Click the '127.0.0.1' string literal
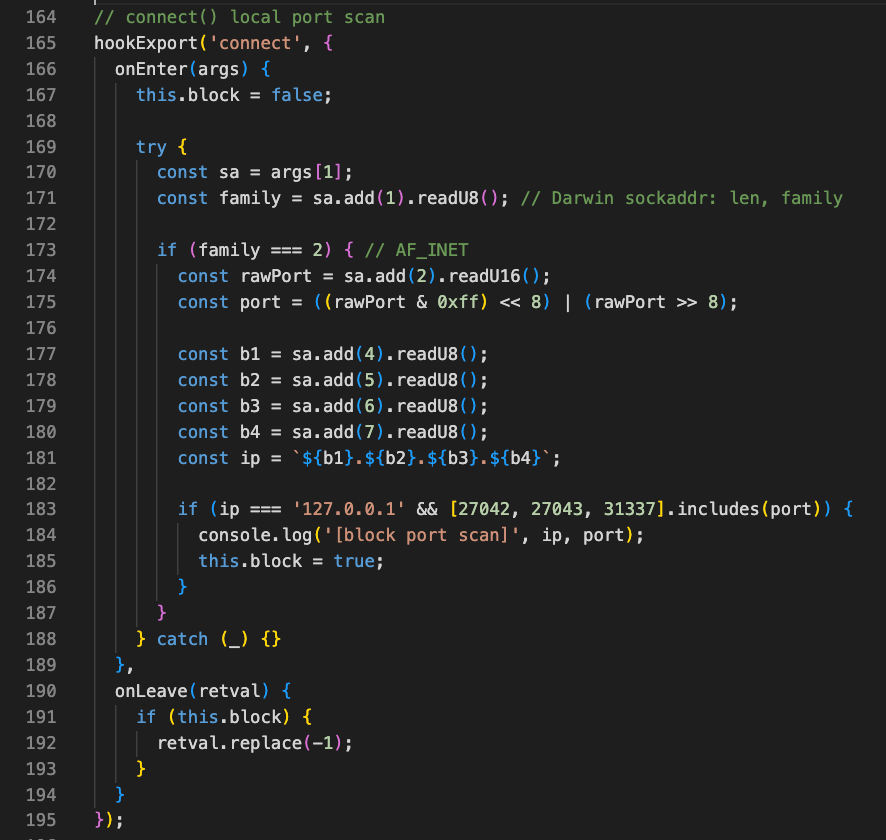 tap(349, 508)
